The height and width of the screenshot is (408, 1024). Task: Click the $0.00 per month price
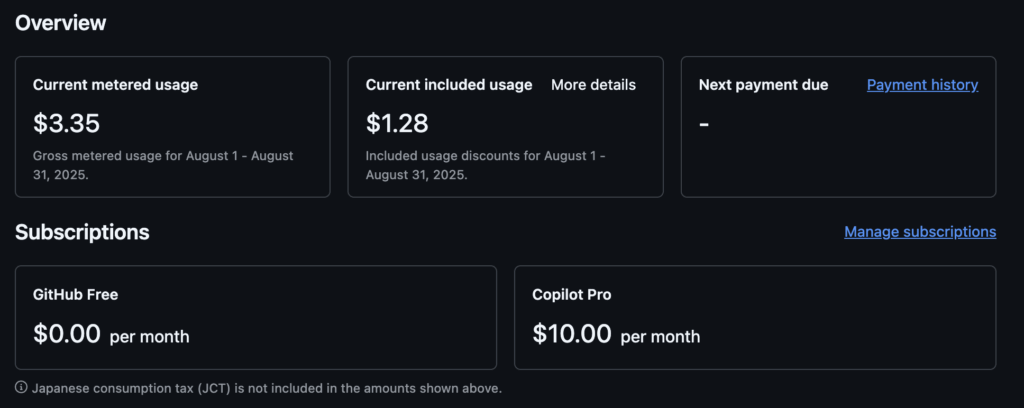coord(111,334)
